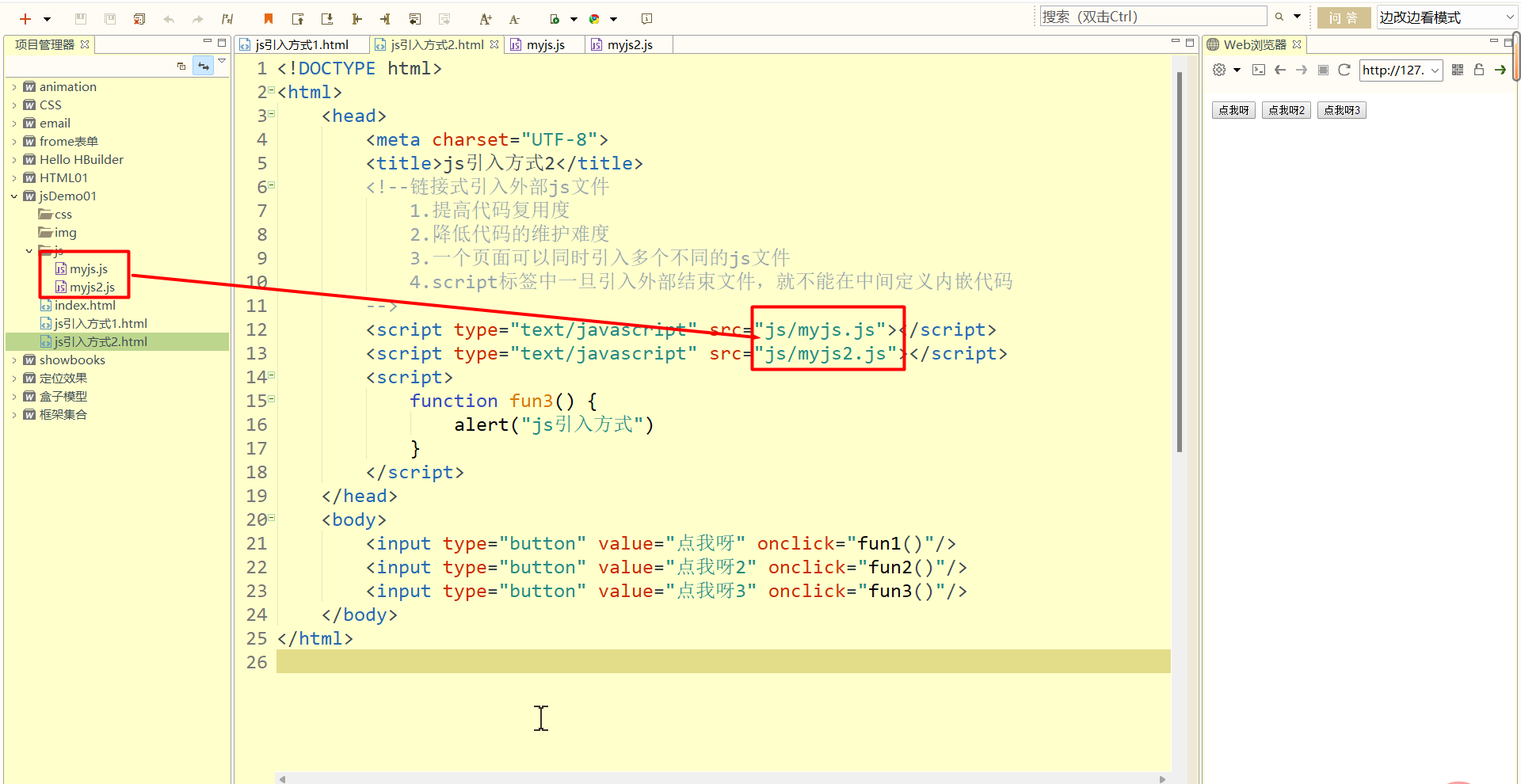Open the Chrome preview dropdown arrow
This screenshot has width=1521, height=784.
tap(613, 19)
